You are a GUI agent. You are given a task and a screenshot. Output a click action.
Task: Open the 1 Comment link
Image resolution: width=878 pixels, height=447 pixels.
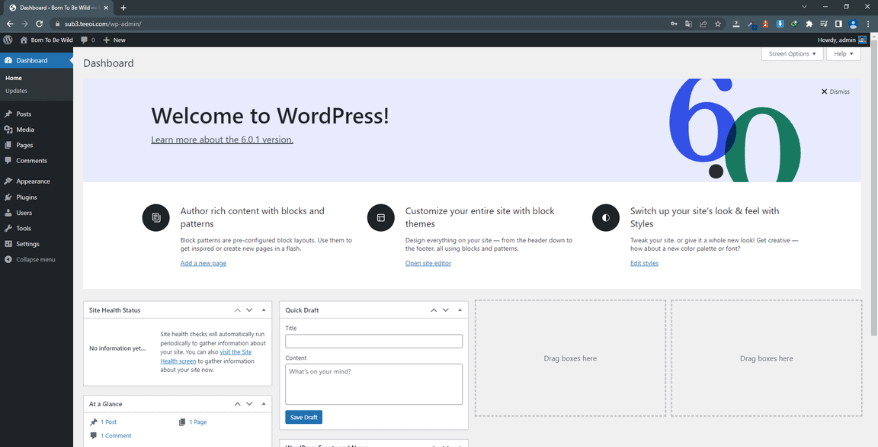[x=116, y=436]
